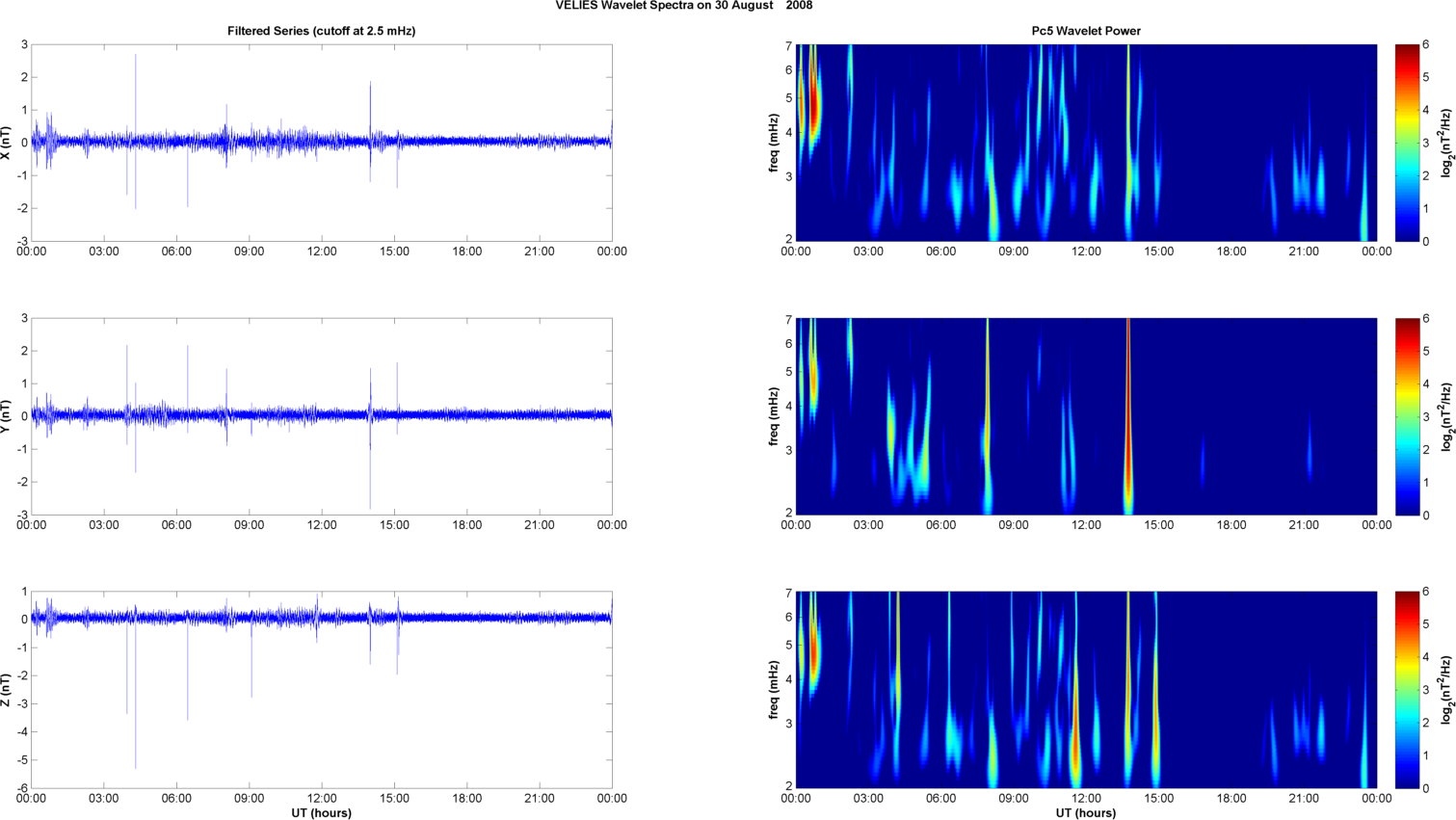Click top colorbar 'log2(nT²/Hz)' label
The image size is (1456, 820).
click(x=1445, y=143)
